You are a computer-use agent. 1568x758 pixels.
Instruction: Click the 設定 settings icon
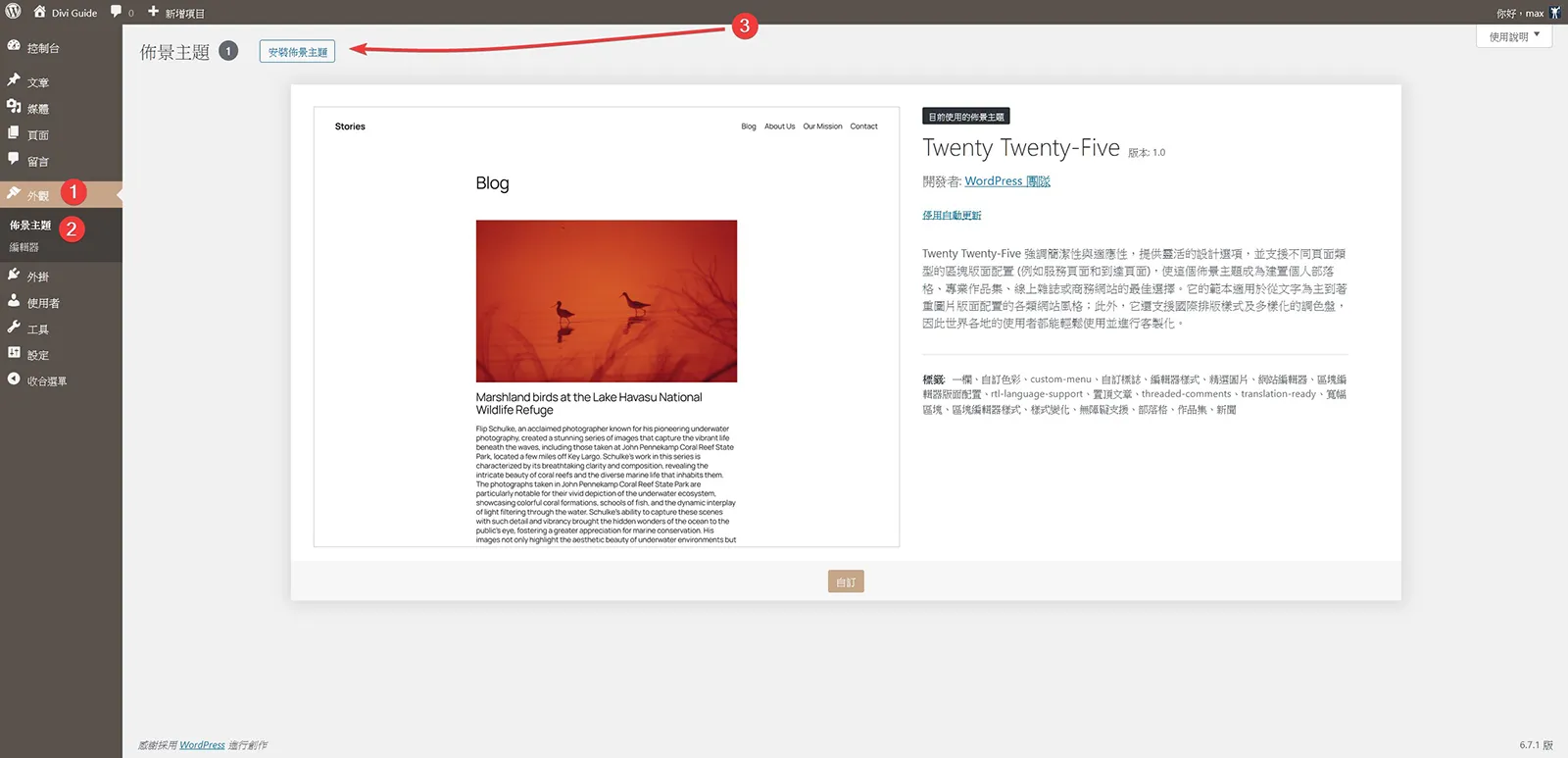pyautogui.click(x=14, y=353)
